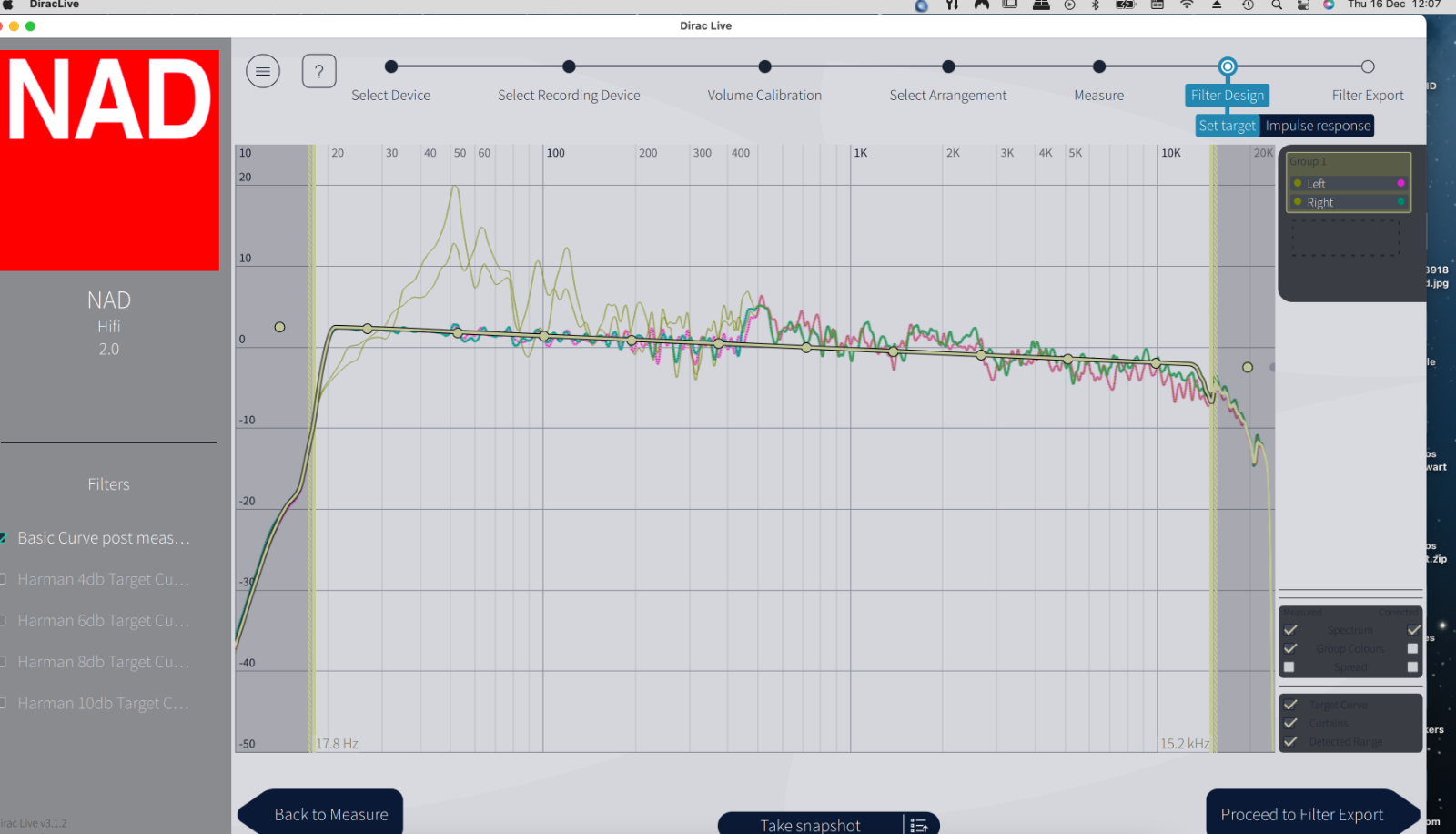
Task: Enable the measured Spread checkbox
Action: 1289,667
